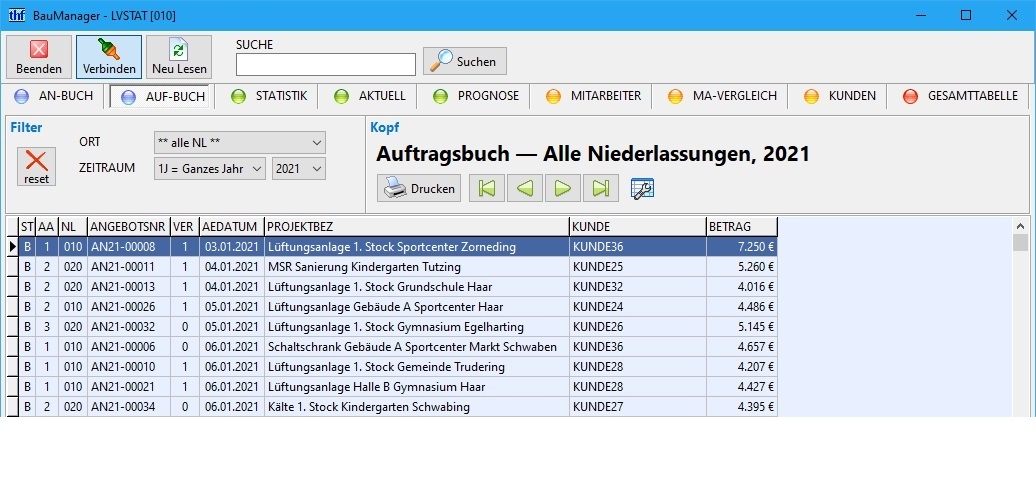
Task: Click the KUNDE column header
Action: coord(638,227)
